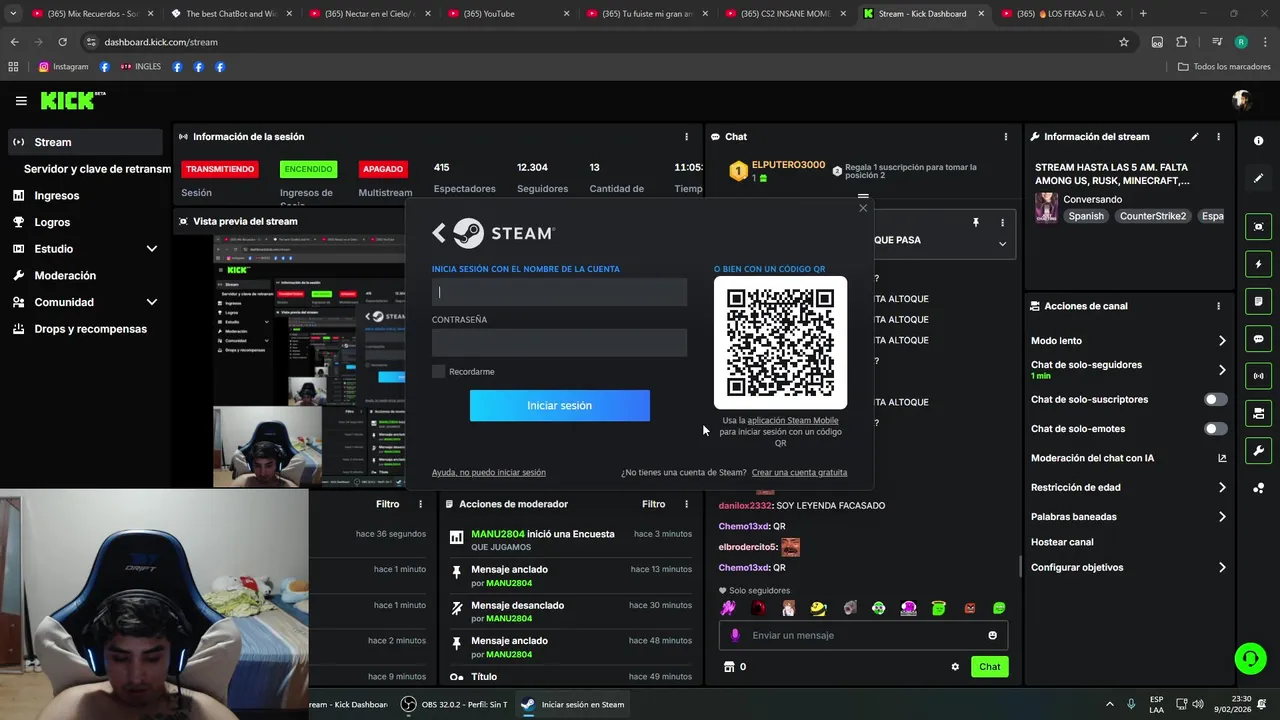
Task: Open Filtro menu in Acciones de moderador
Action: (x=654, y=504)
